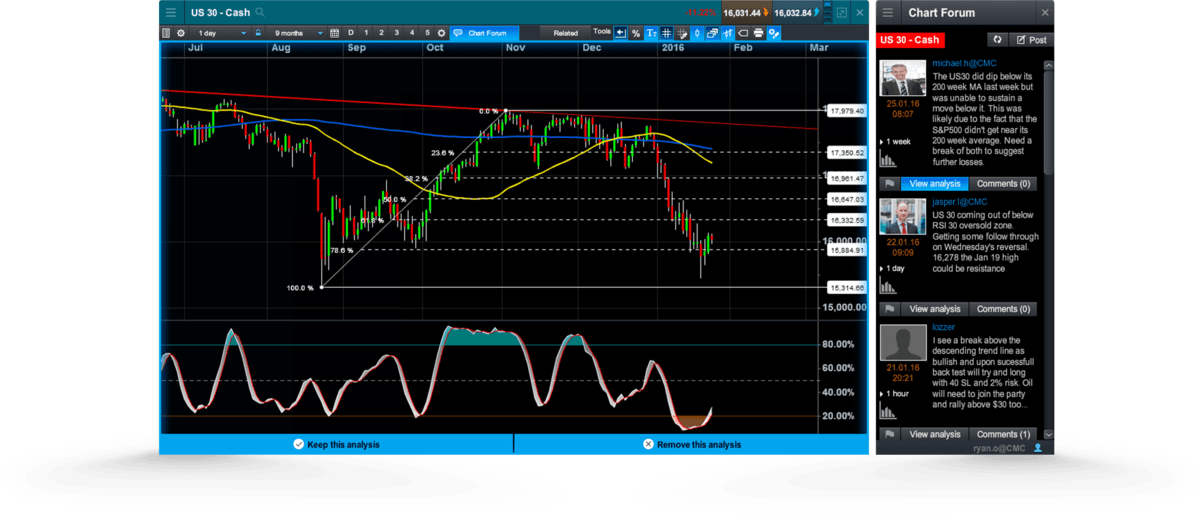Click Keep this analysis
Viewport: 1200px width, 514px height.
pyautogui.click(x=336, y=444)
